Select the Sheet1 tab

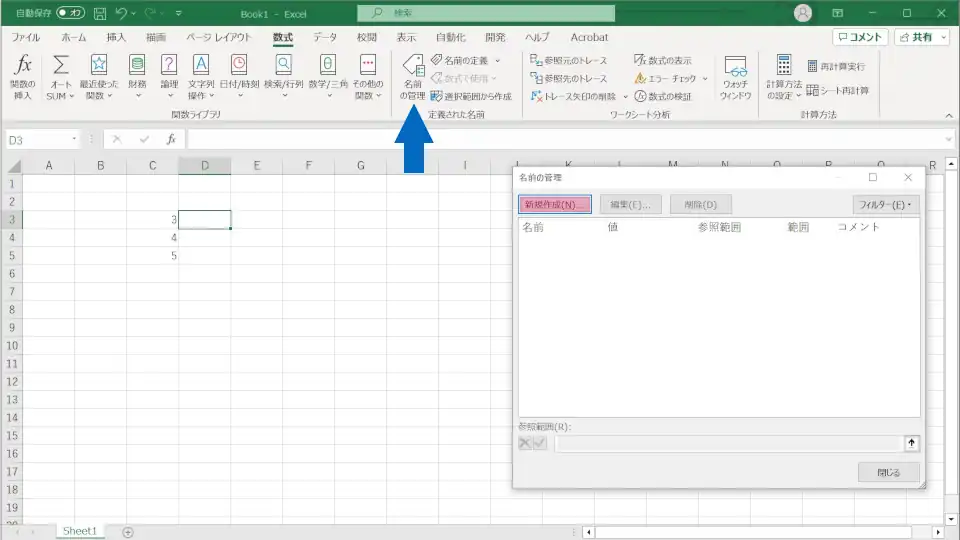pyautogui.click(x=80, y=531)
